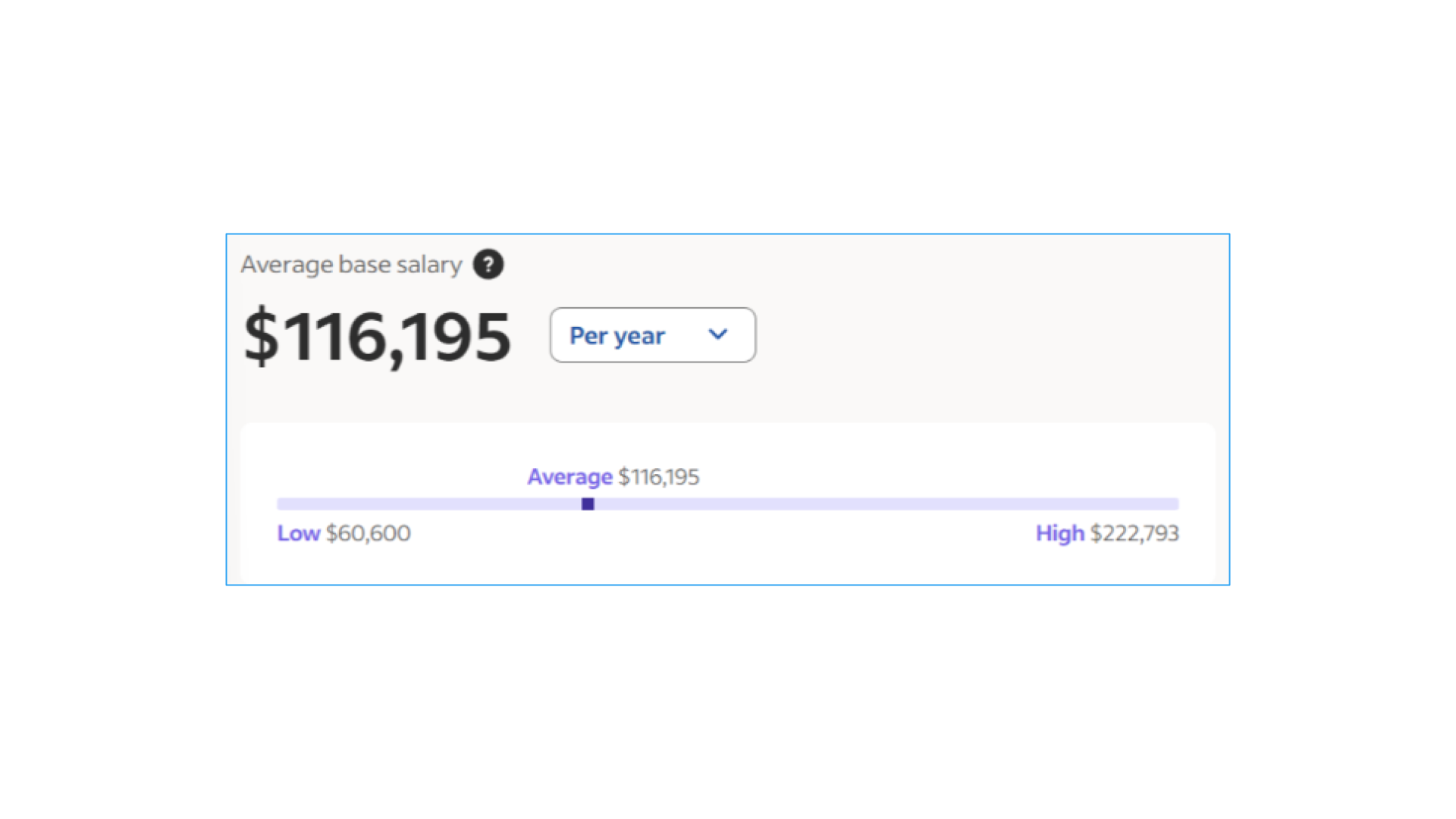Click the chevron arrow beside Per year

718,334
